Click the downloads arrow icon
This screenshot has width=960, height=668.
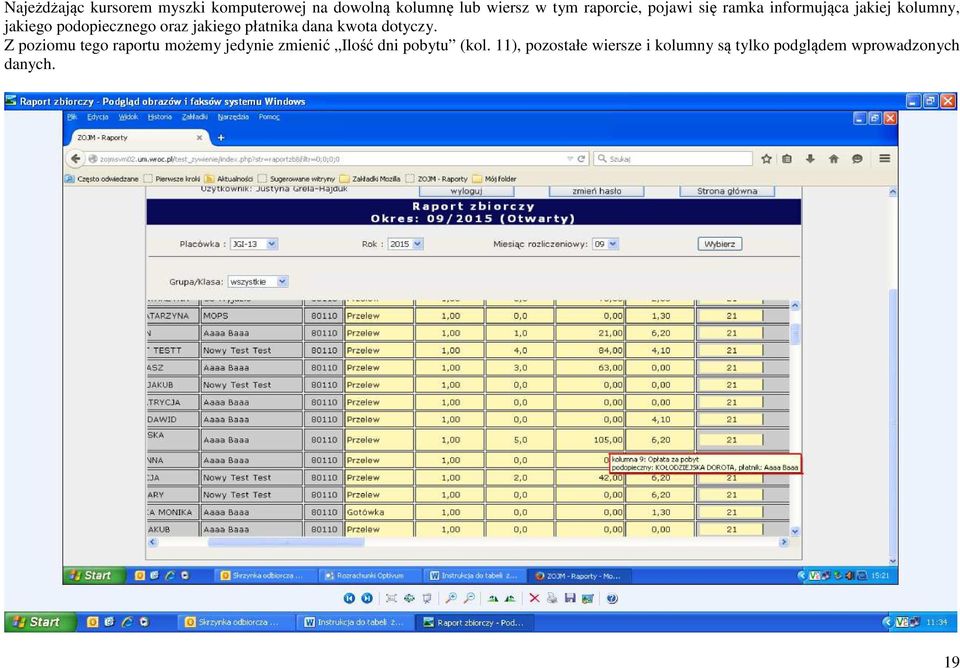(810, 159)
